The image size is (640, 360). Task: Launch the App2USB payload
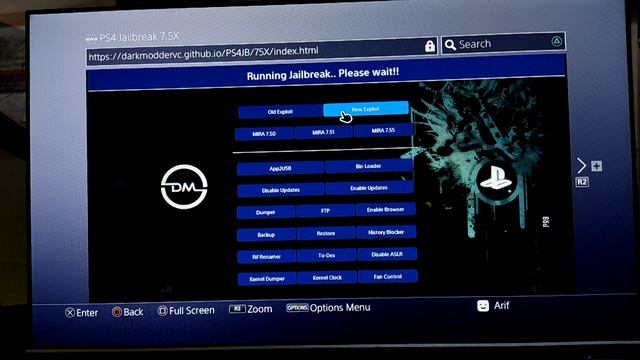(x=280, y=168)
